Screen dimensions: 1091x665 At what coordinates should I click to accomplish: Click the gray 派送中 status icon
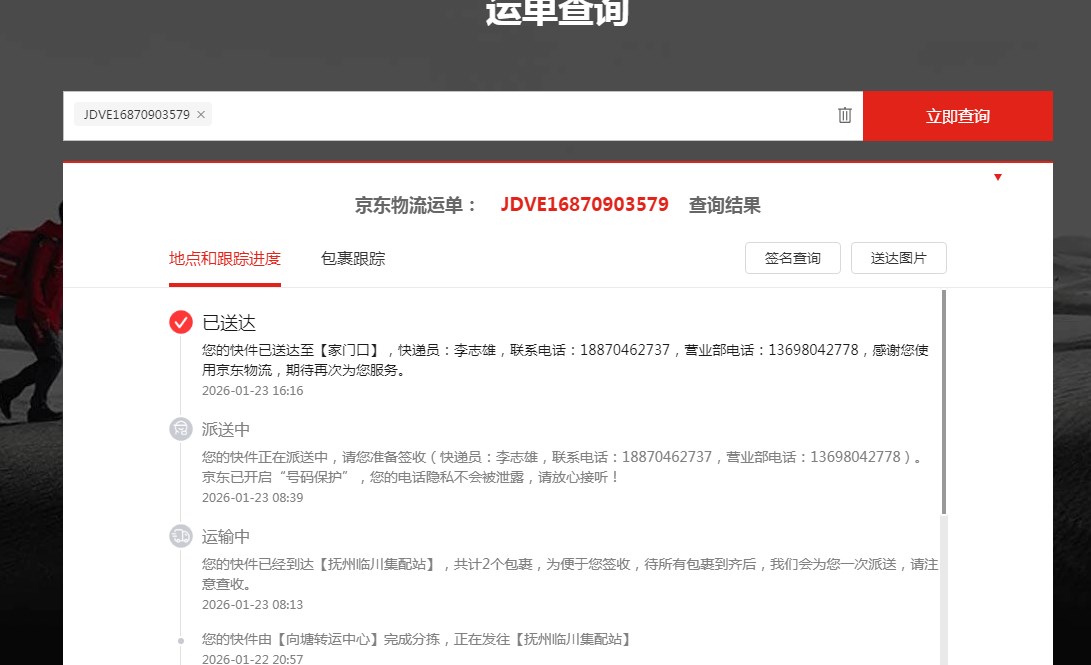(181, 429)
